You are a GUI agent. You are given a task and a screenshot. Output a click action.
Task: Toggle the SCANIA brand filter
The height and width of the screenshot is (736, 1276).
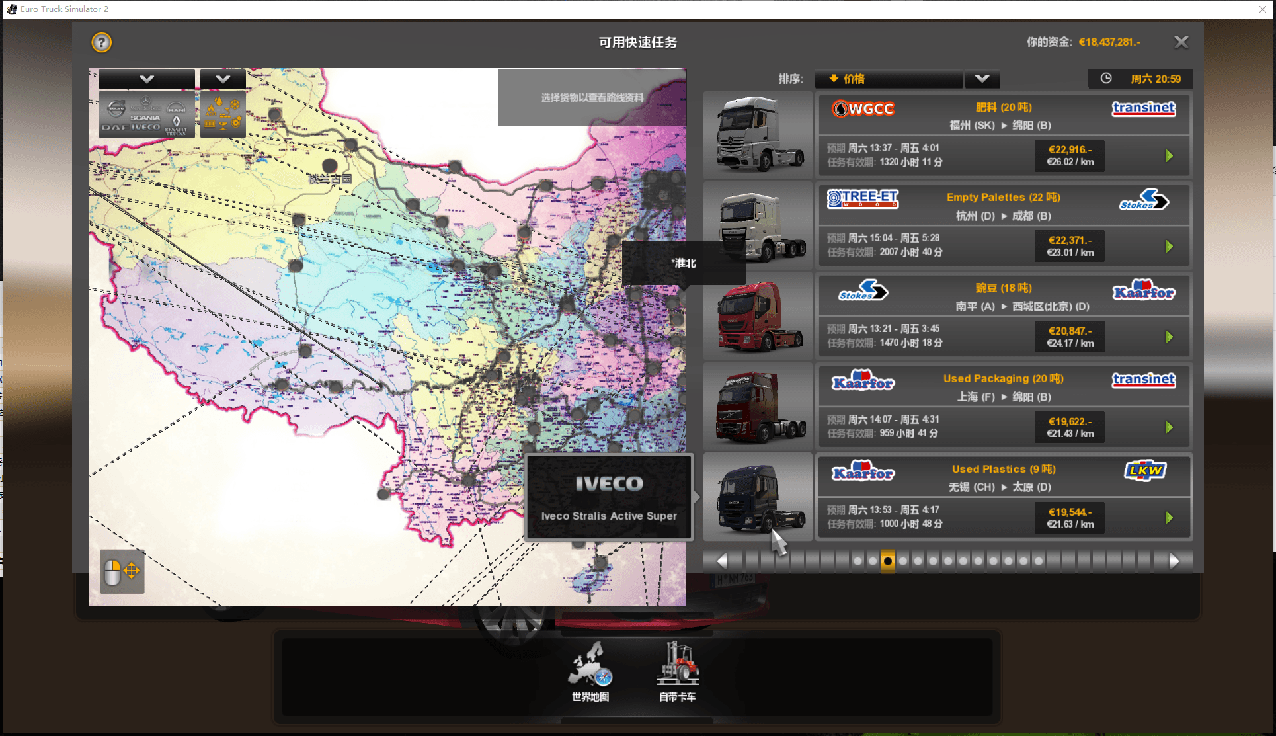tap(146, 117)
